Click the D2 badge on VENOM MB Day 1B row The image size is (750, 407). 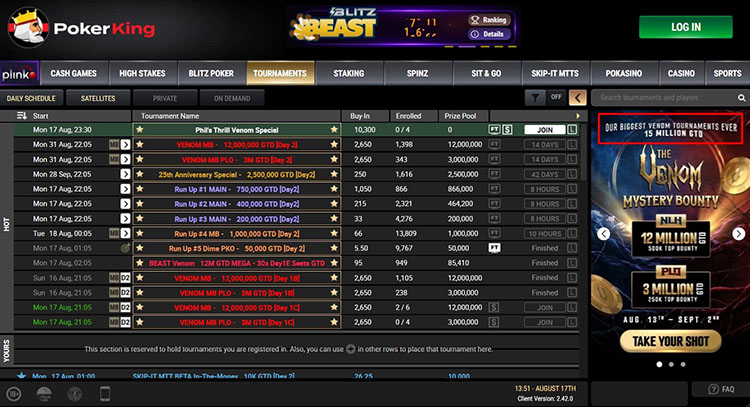(x=125, y=278)
